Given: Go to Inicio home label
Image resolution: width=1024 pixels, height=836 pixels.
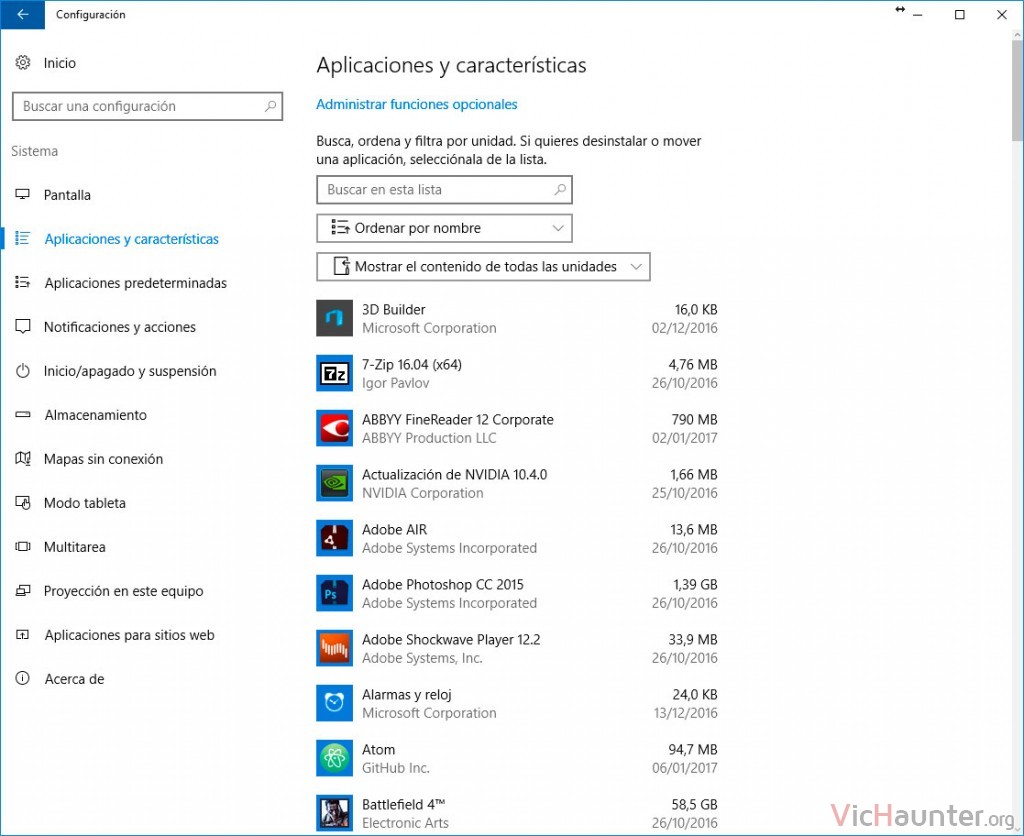Looking at the screenshot, I should [x=59, y=63].
